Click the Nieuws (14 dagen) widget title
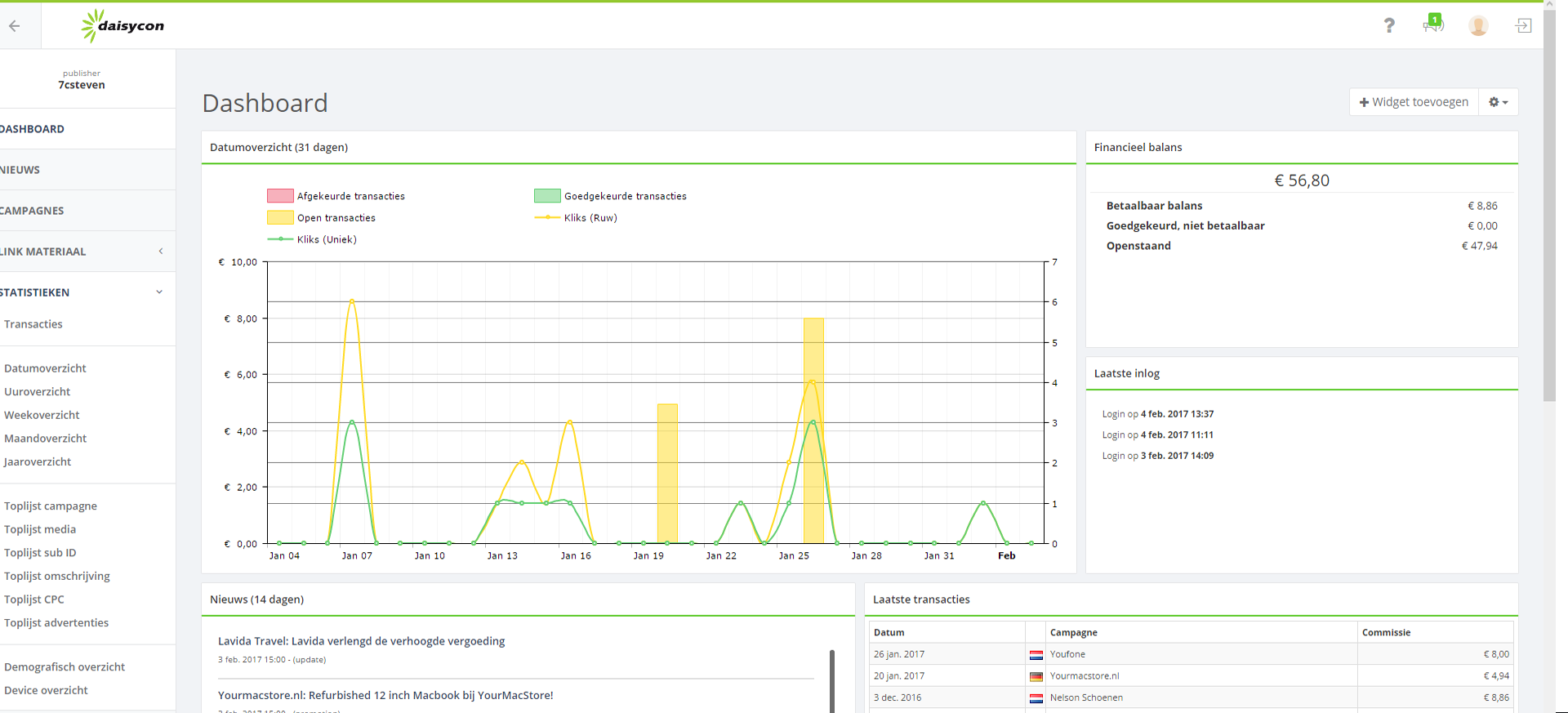This screenshot has height=713, width=1568. [x=256, y=599]
